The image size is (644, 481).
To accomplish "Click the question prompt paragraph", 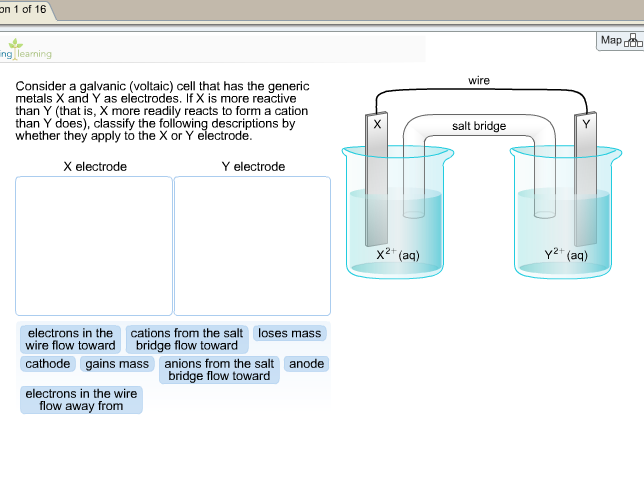I will (162, 111).
